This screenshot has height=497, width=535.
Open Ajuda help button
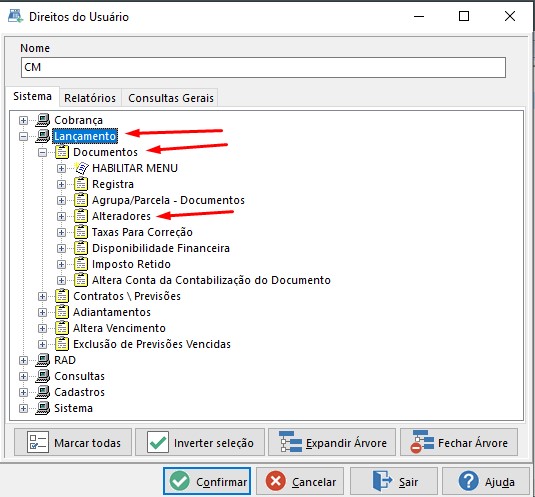486,481
